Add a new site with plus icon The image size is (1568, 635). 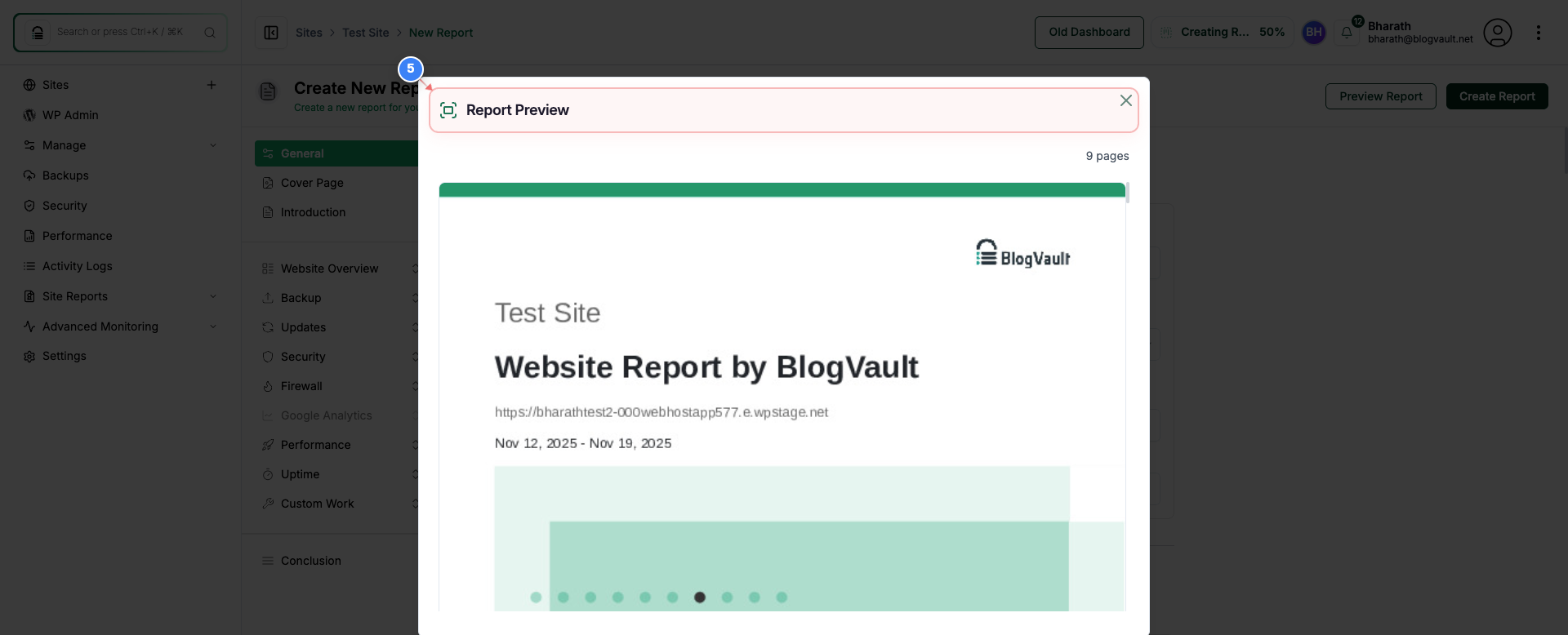212,85
